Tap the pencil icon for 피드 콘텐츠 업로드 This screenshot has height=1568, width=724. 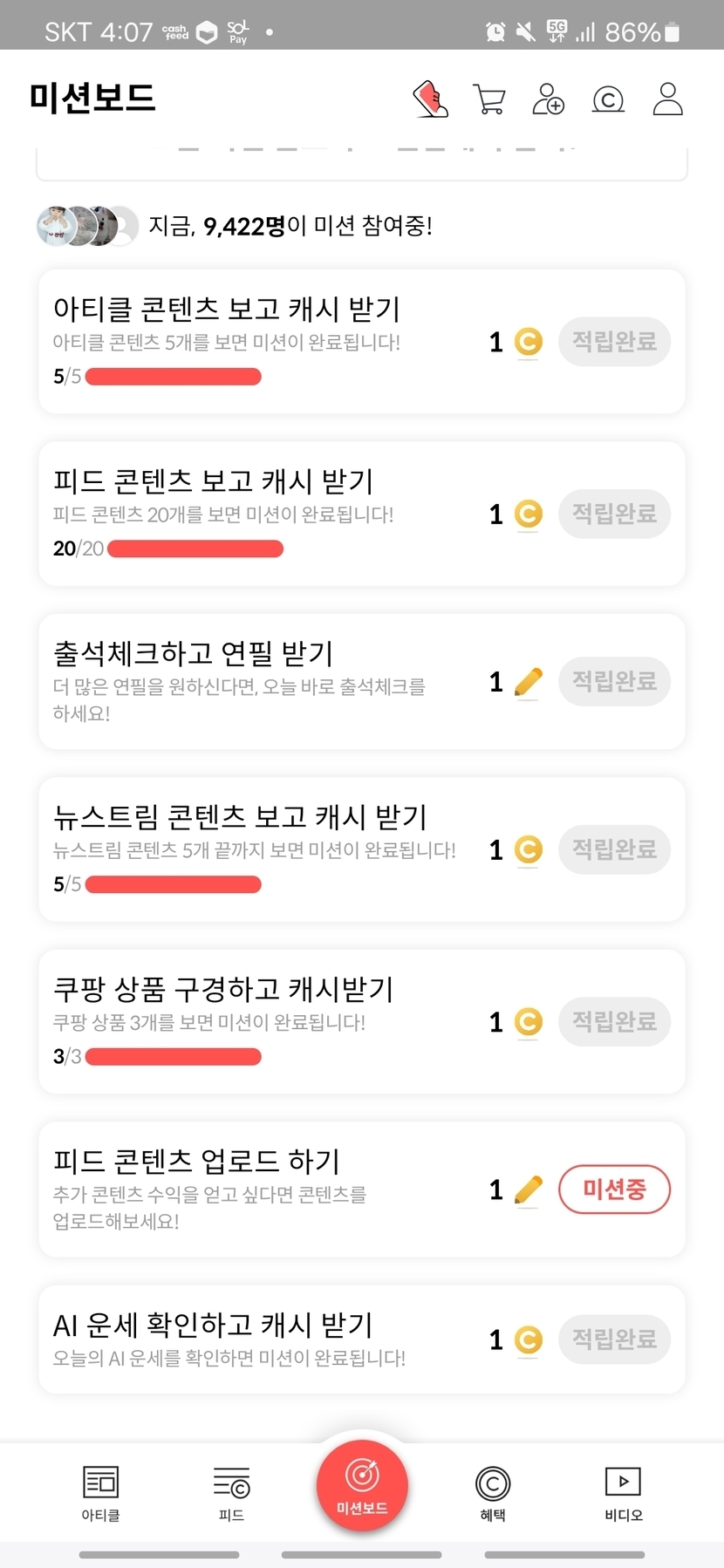click(528, 1190)
